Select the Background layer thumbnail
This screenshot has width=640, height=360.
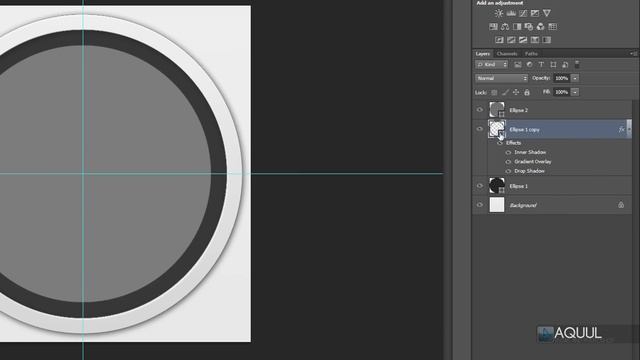(497, 205)
